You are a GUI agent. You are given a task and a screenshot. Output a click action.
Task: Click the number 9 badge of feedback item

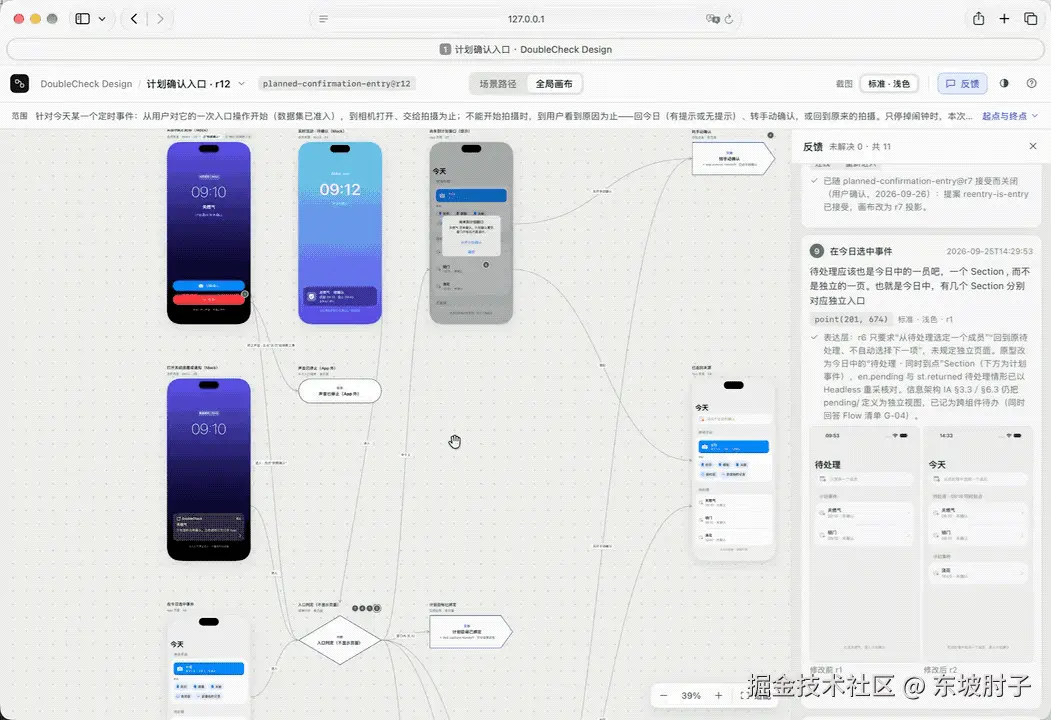[x=817, y=251]
